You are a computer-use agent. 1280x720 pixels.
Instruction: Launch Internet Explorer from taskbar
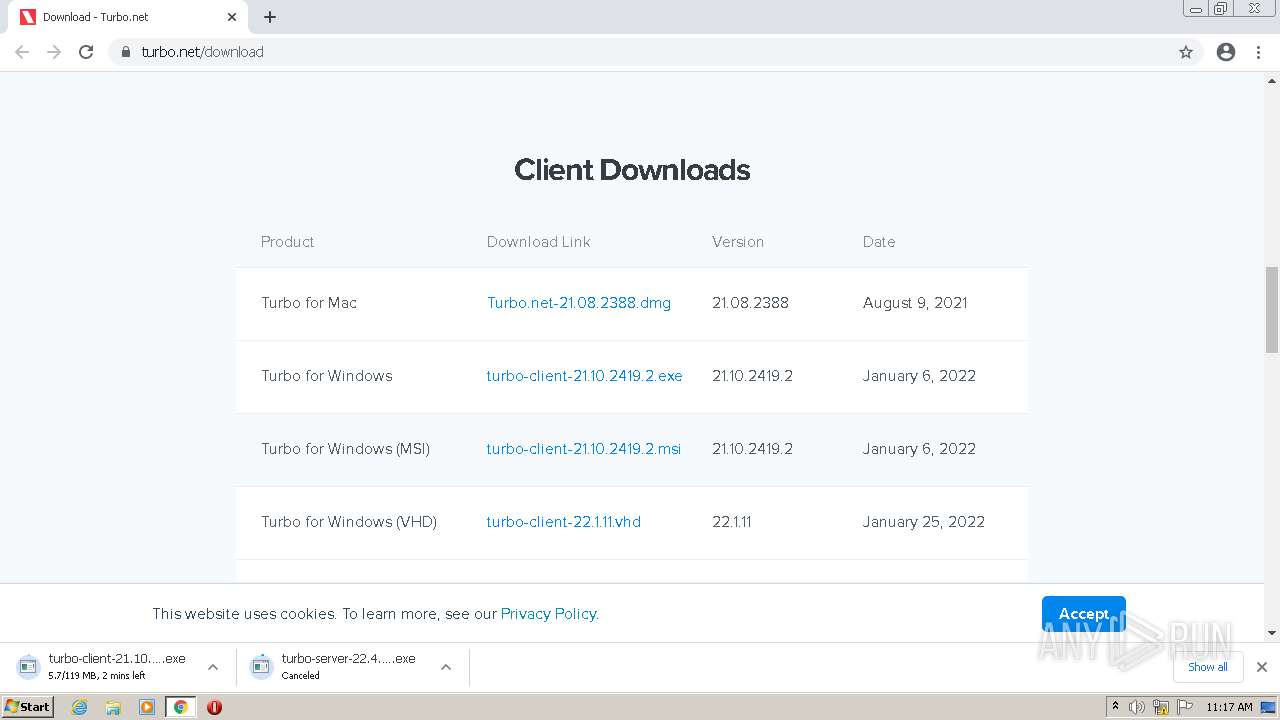click(80, 707)
